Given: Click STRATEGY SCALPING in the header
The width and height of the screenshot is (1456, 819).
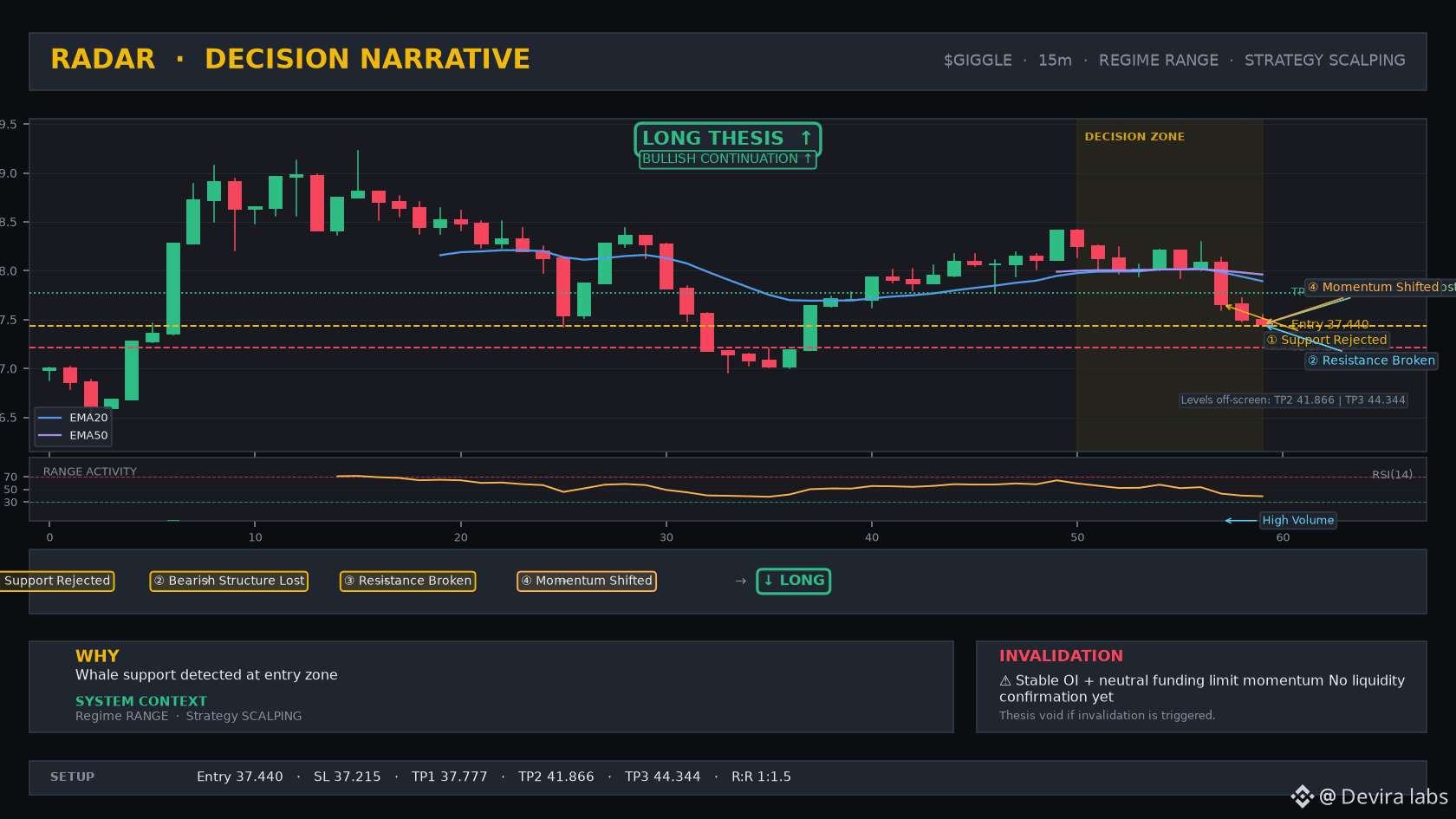Looking at the screenshot, I should point(1324,61).
